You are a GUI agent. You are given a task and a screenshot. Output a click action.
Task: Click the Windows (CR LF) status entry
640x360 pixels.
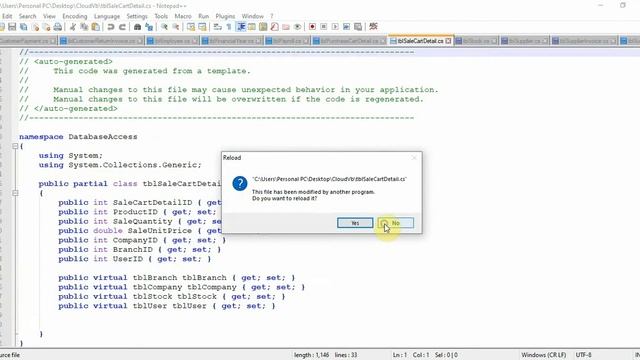[544, 355]
